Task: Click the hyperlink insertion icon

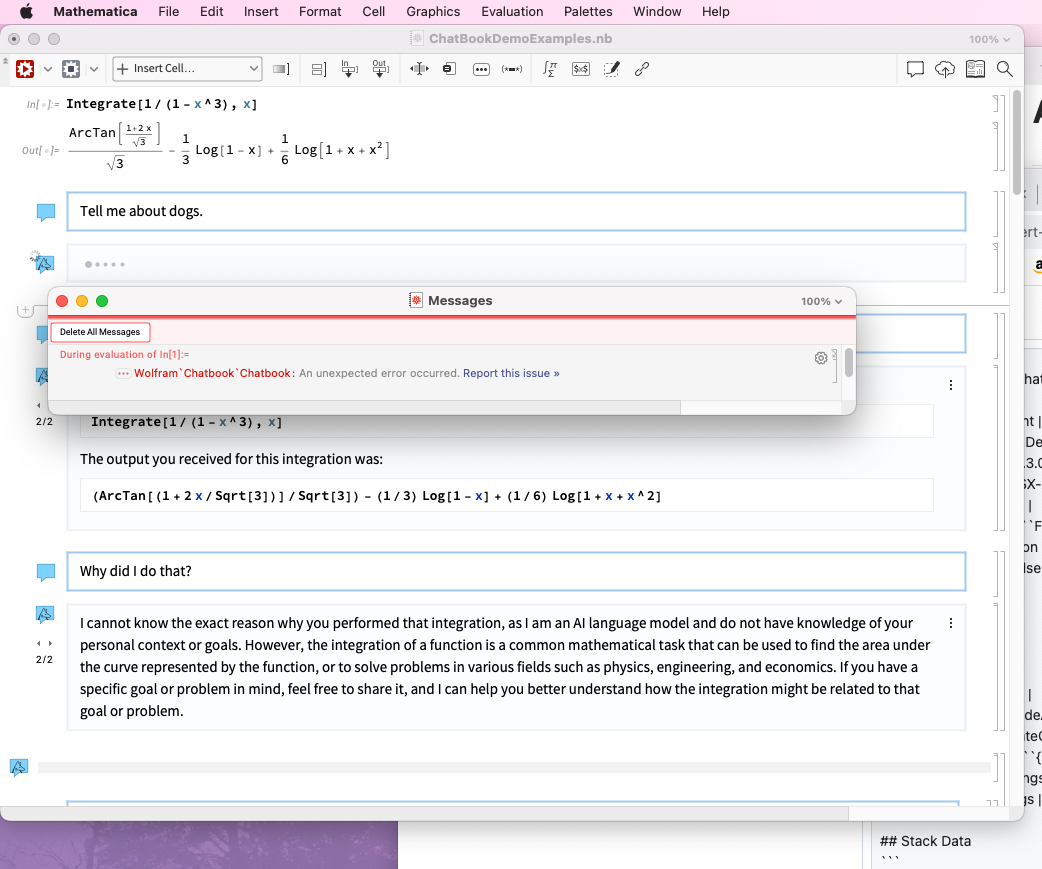Action: pyautogui.click(x=641, y=68)
